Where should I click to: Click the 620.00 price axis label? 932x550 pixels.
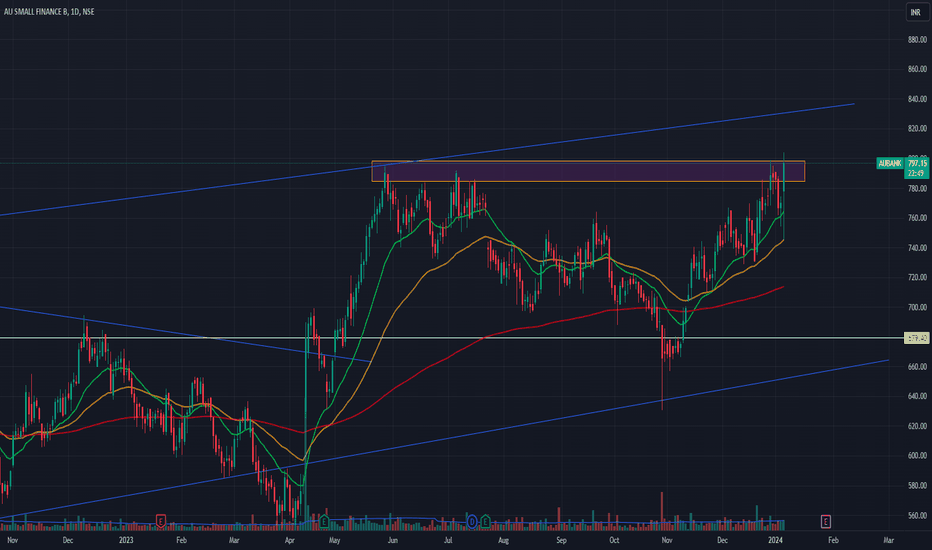[917, 426]
